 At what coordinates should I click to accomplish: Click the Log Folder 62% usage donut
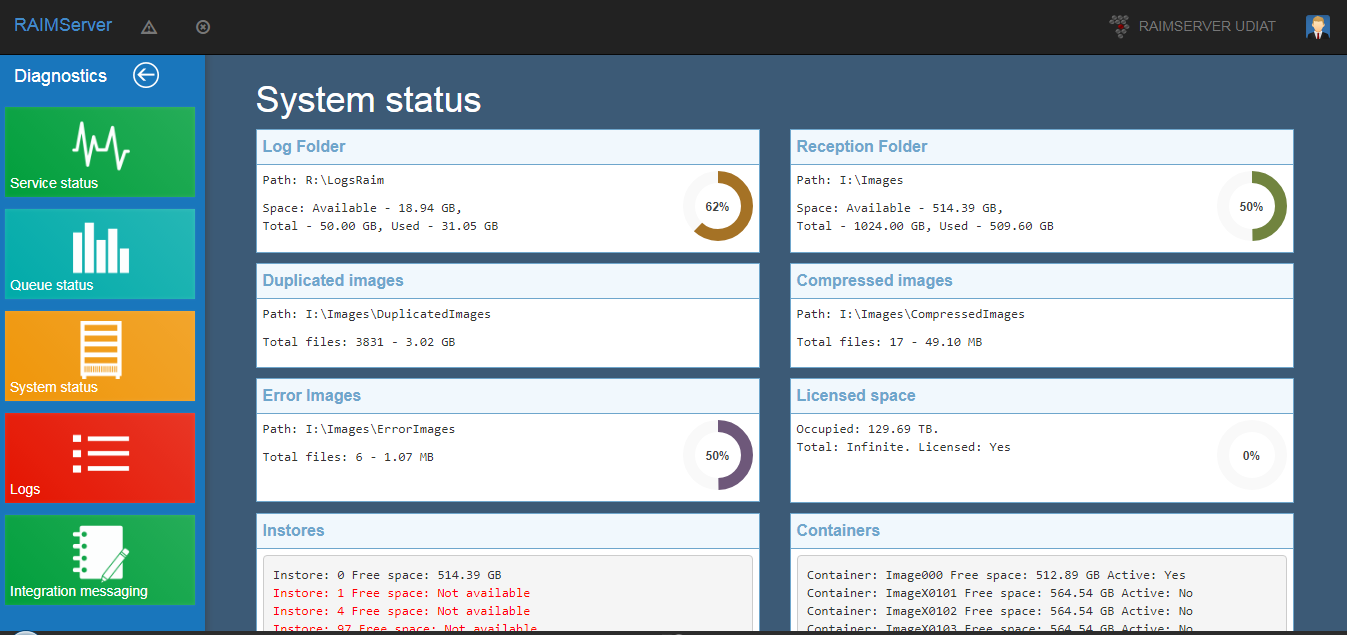(717, 207)
